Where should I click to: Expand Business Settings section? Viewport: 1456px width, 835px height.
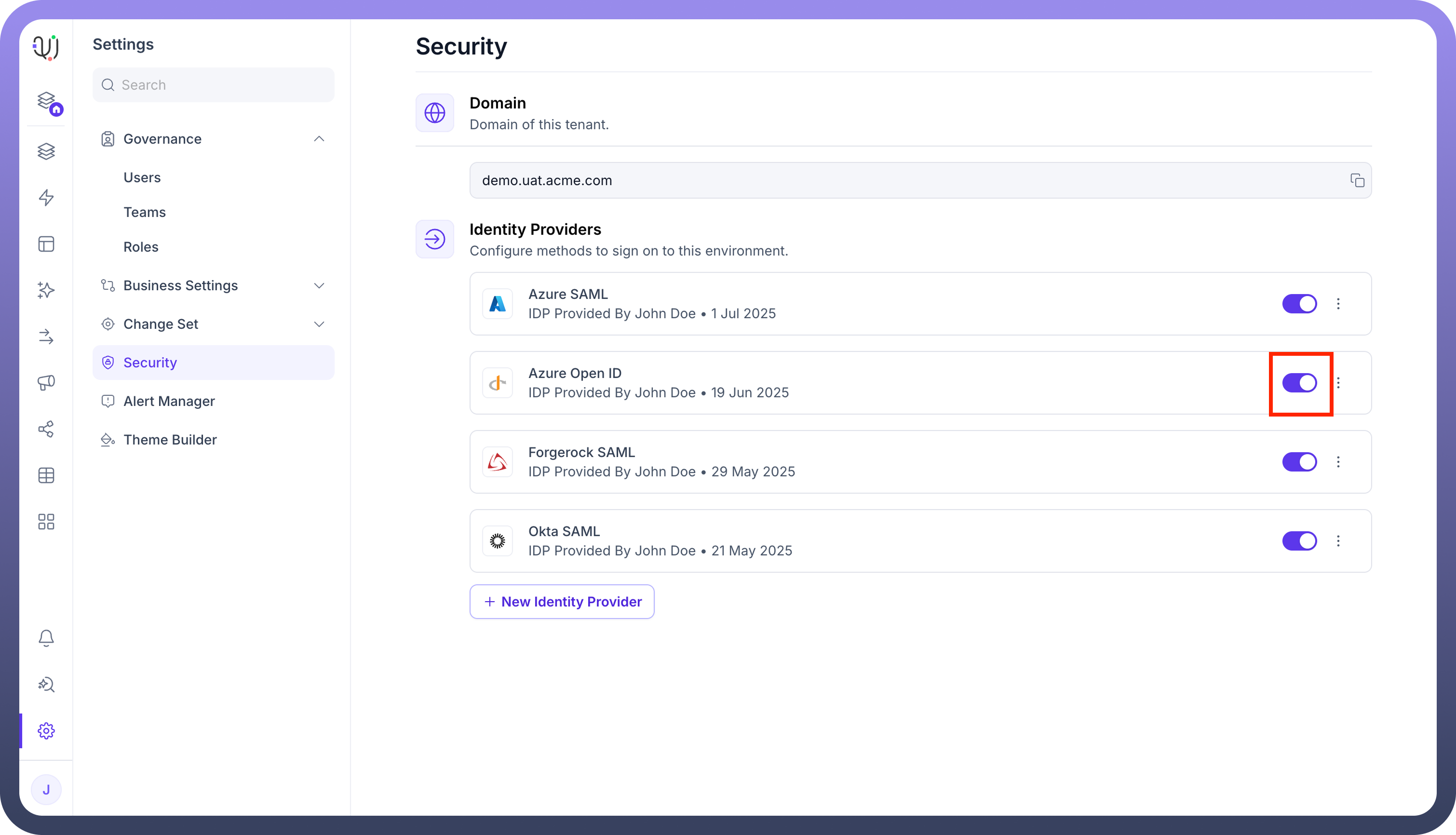319,285
